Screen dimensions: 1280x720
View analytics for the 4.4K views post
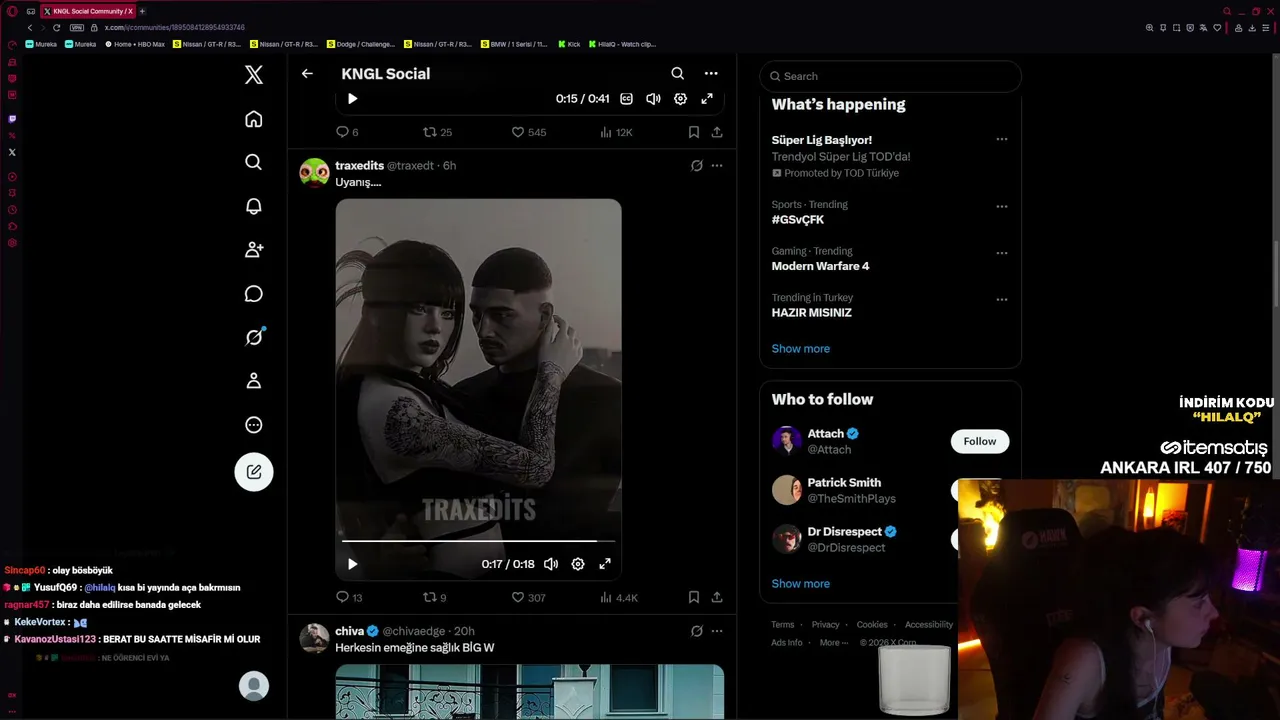pyautogui.click(x=618, y=597)
